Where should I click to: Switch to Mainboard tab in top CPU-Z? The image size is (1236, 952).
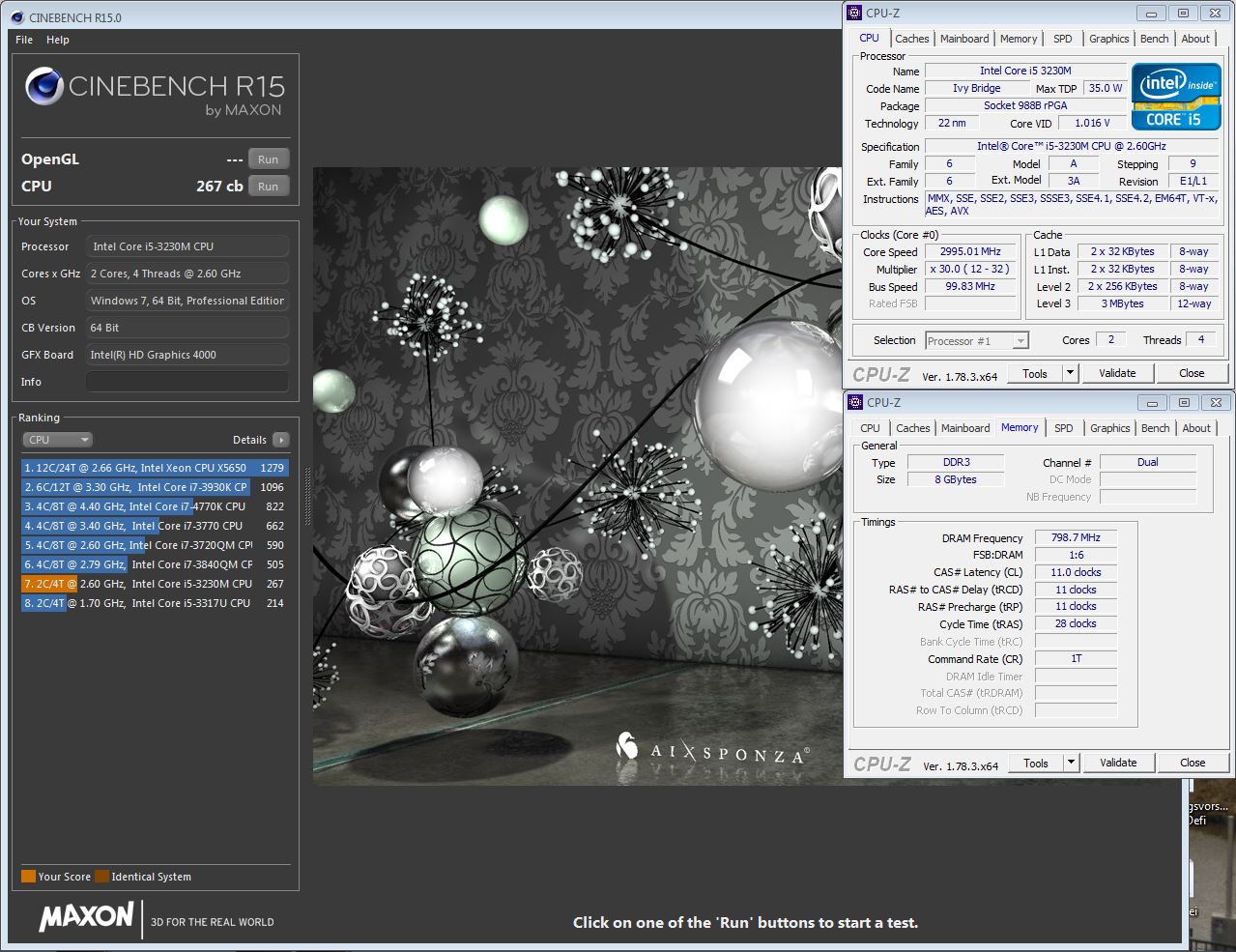point(964,39)
